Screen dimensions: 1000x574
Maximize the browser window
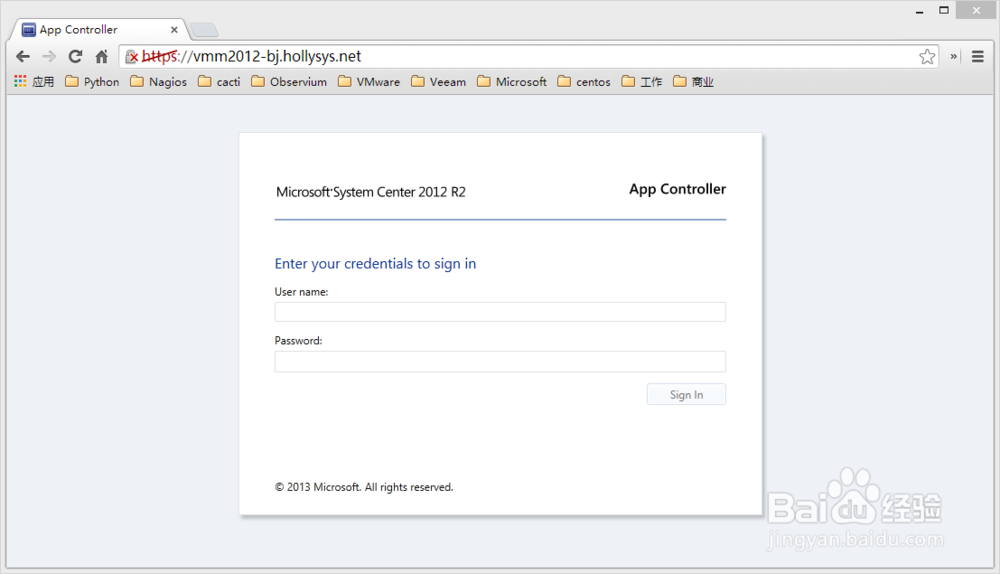pyautogui.click(x=944, y=10)
